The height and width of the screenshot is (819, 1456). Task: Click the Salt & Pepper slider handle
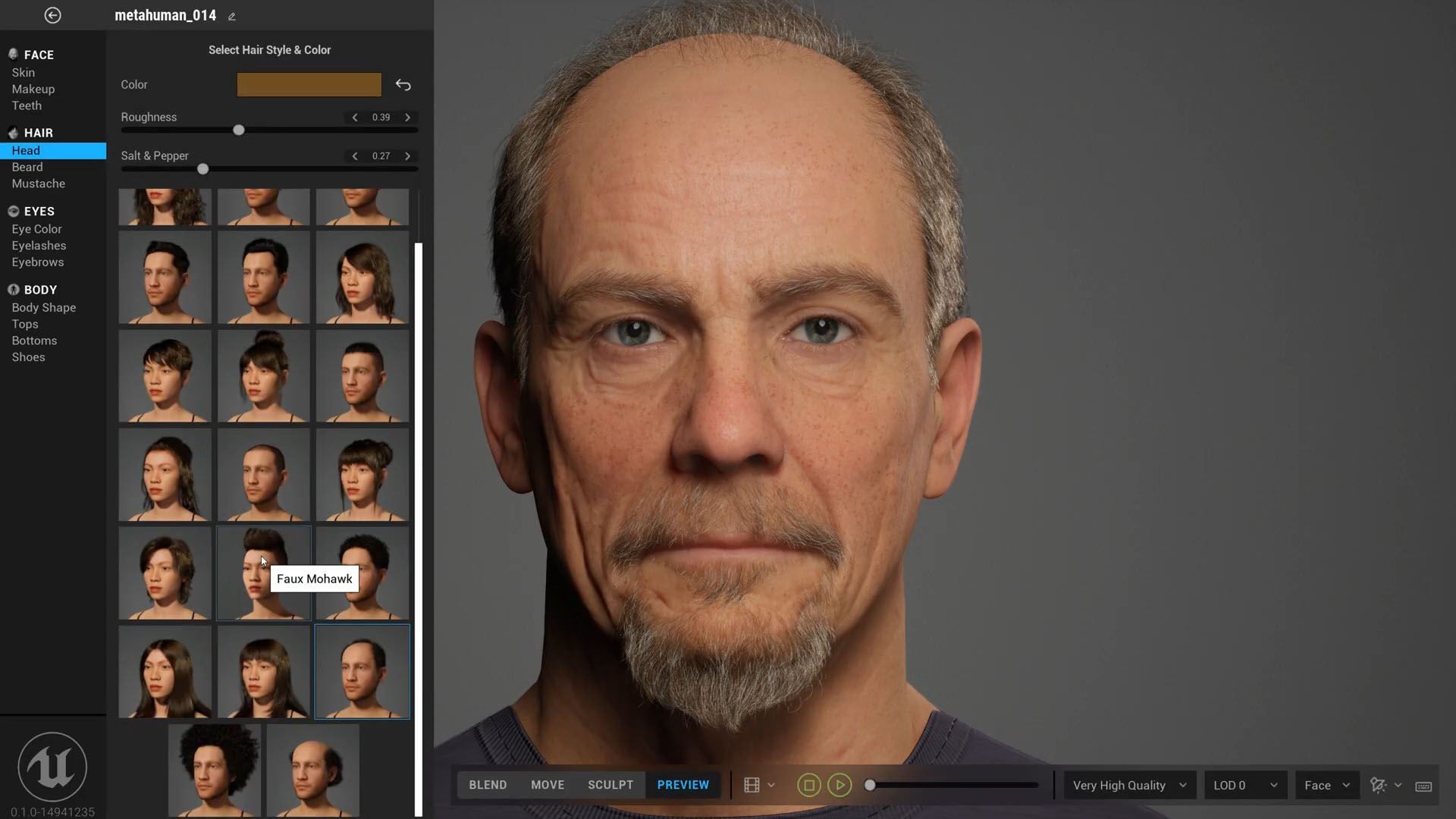click(x=202, y=169)
